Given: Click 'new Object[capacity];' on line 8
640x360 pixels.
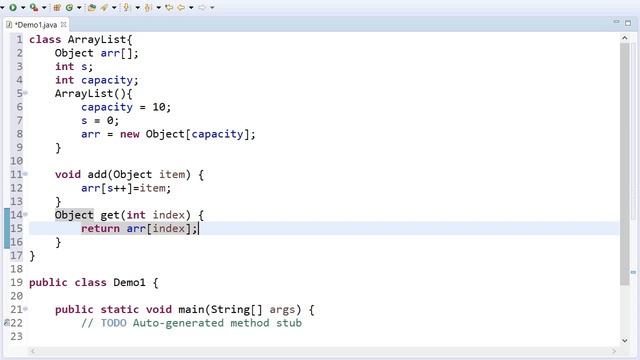Looking at the screenshot, I should coord(188,134).
